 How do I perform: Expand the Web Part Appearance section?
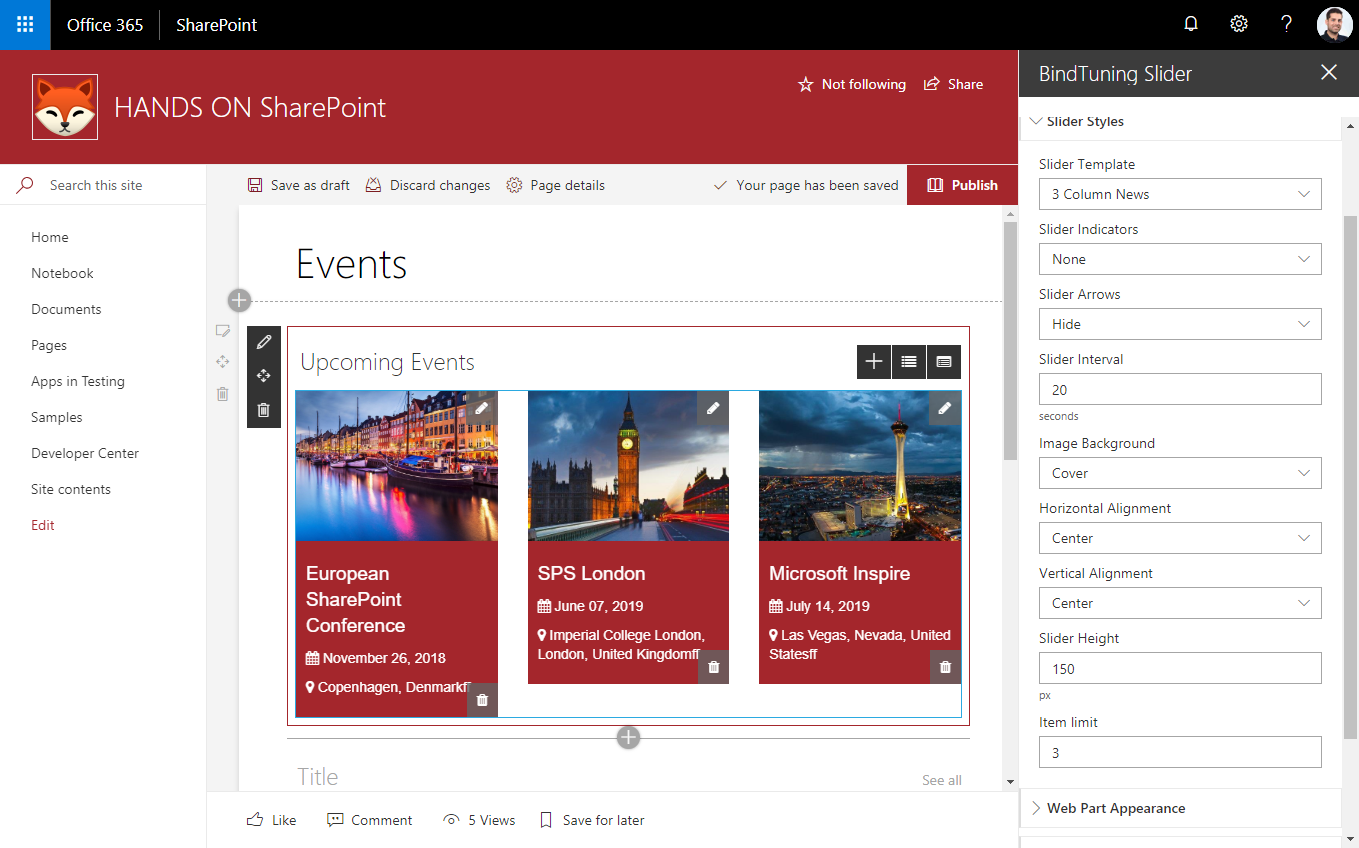1115,808
